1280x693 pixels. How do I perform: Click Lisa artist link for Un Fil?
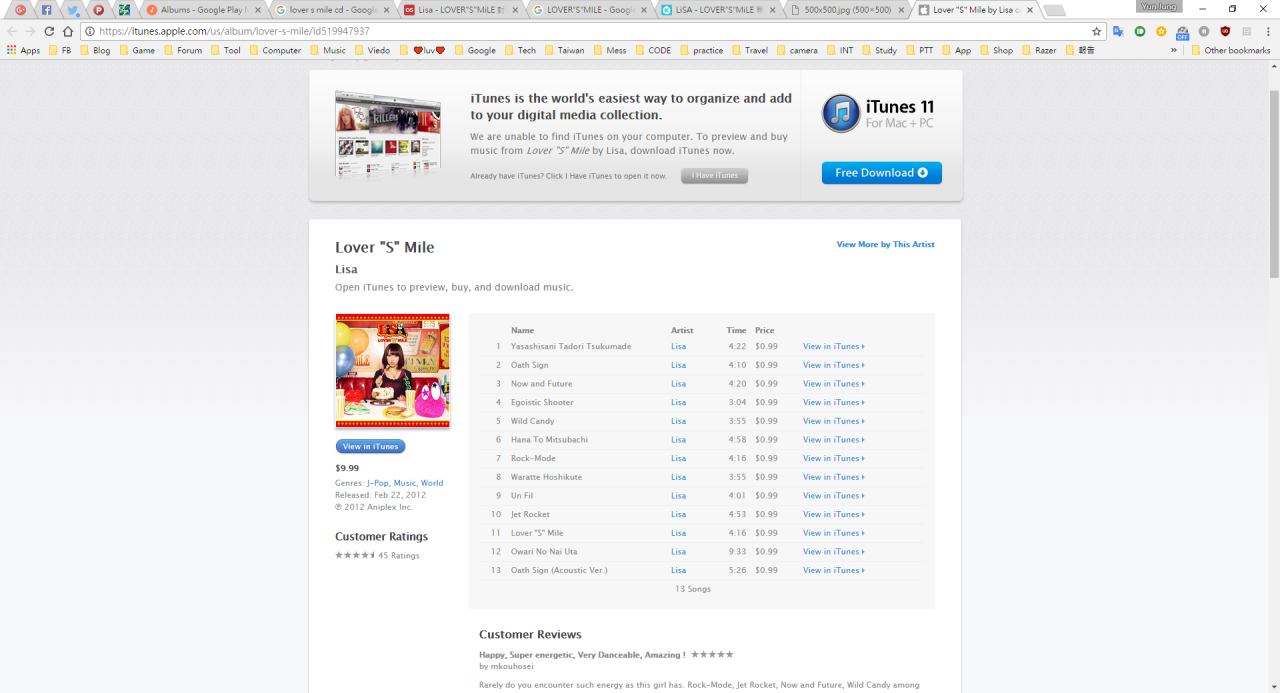point(678,495)
